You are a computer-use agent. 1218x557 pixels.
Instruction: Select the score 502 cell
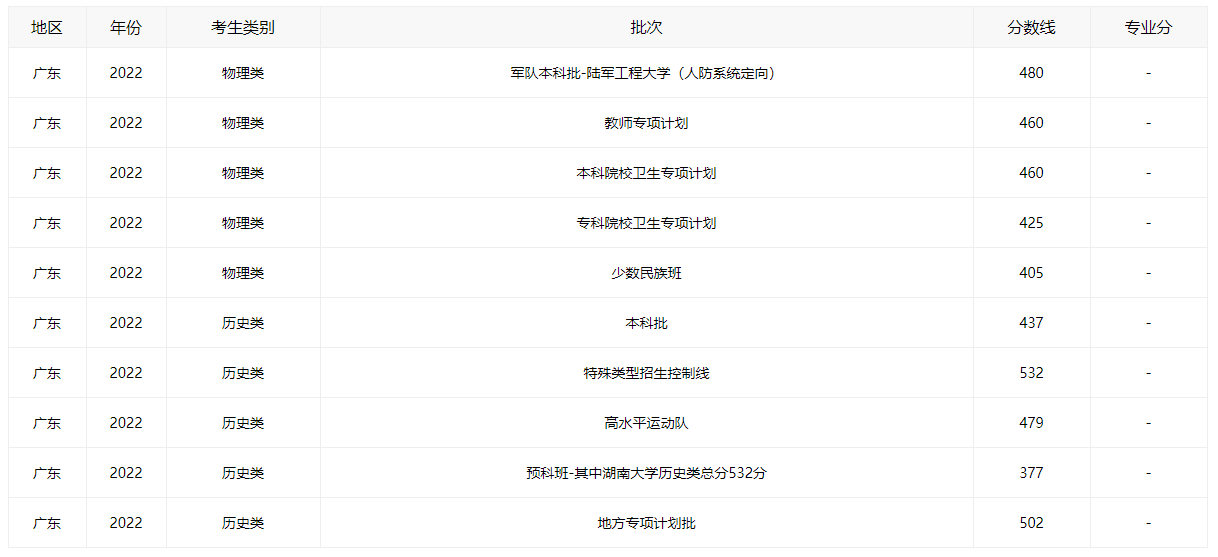[x=1031, y=523]
